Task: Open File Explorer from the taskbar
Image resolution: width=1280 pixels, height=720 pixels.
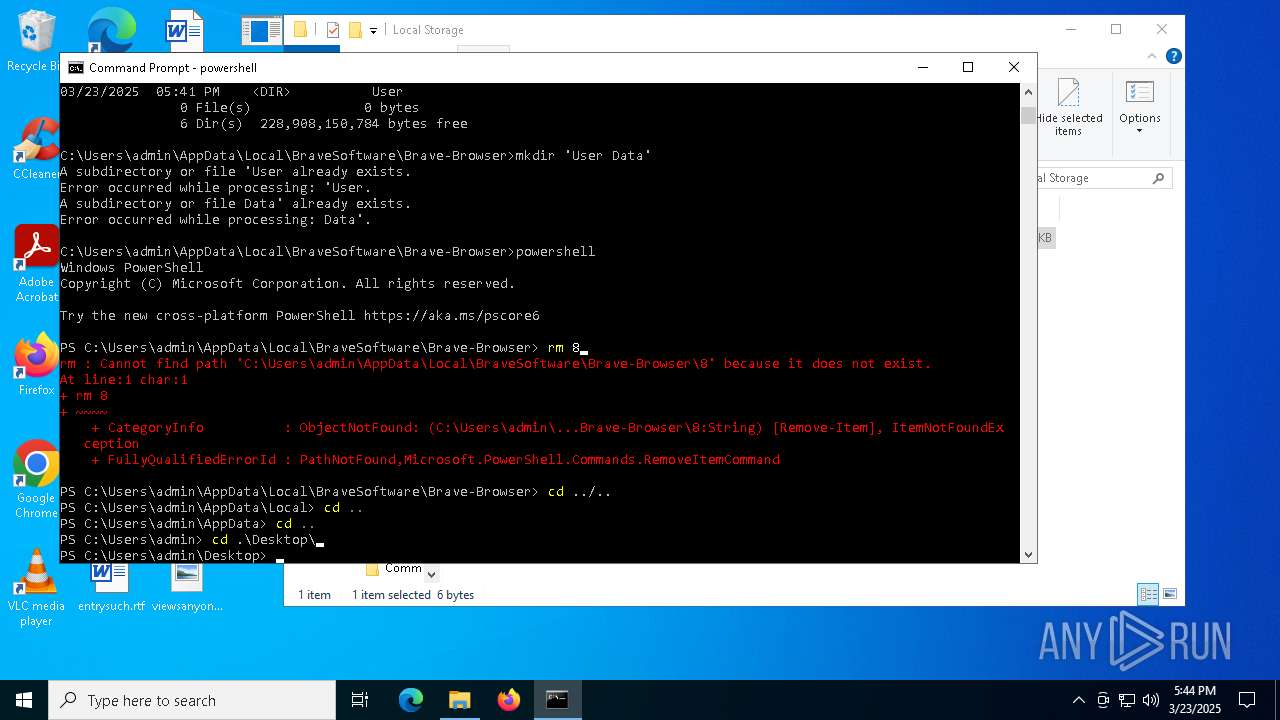Action: pos(459,700)
